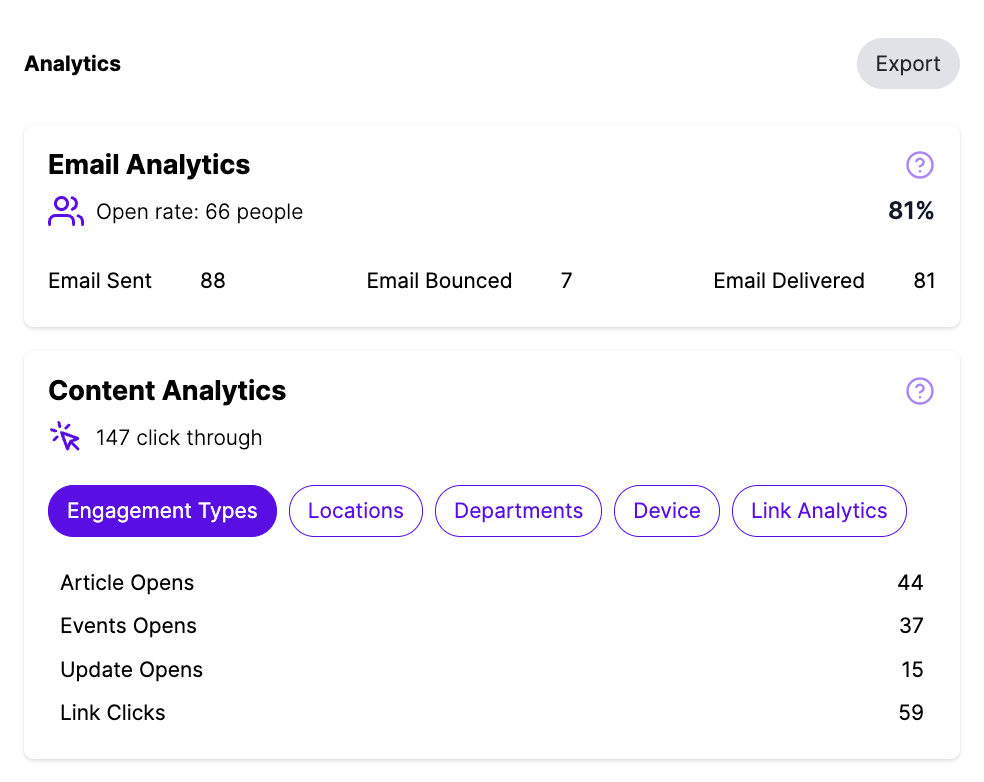The image size is (984, 782).
Task: Click the Email Sent value 88
Action: coord(213,281)
